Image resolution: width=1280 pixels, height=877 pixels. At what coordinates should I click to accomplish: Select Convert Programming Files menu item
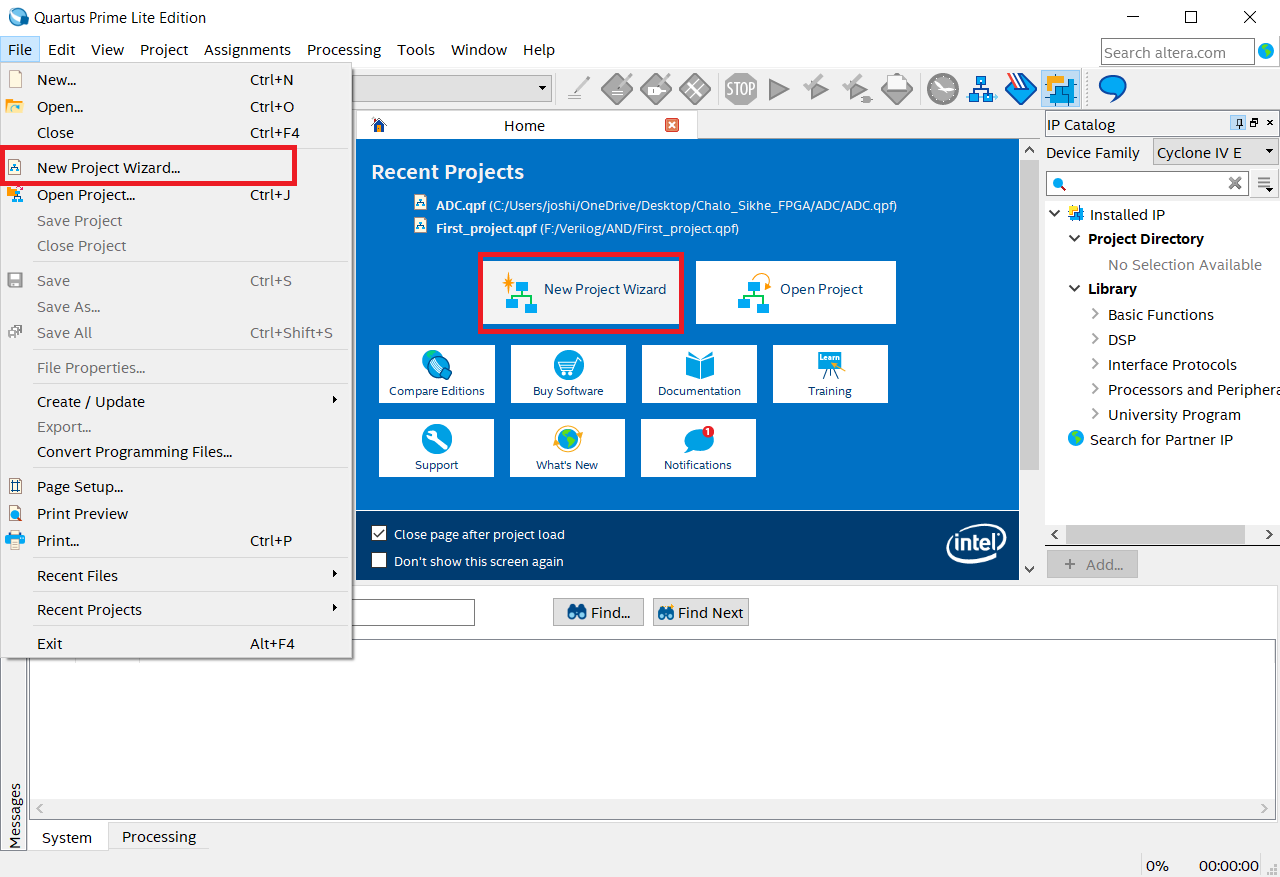pos(176,451)
